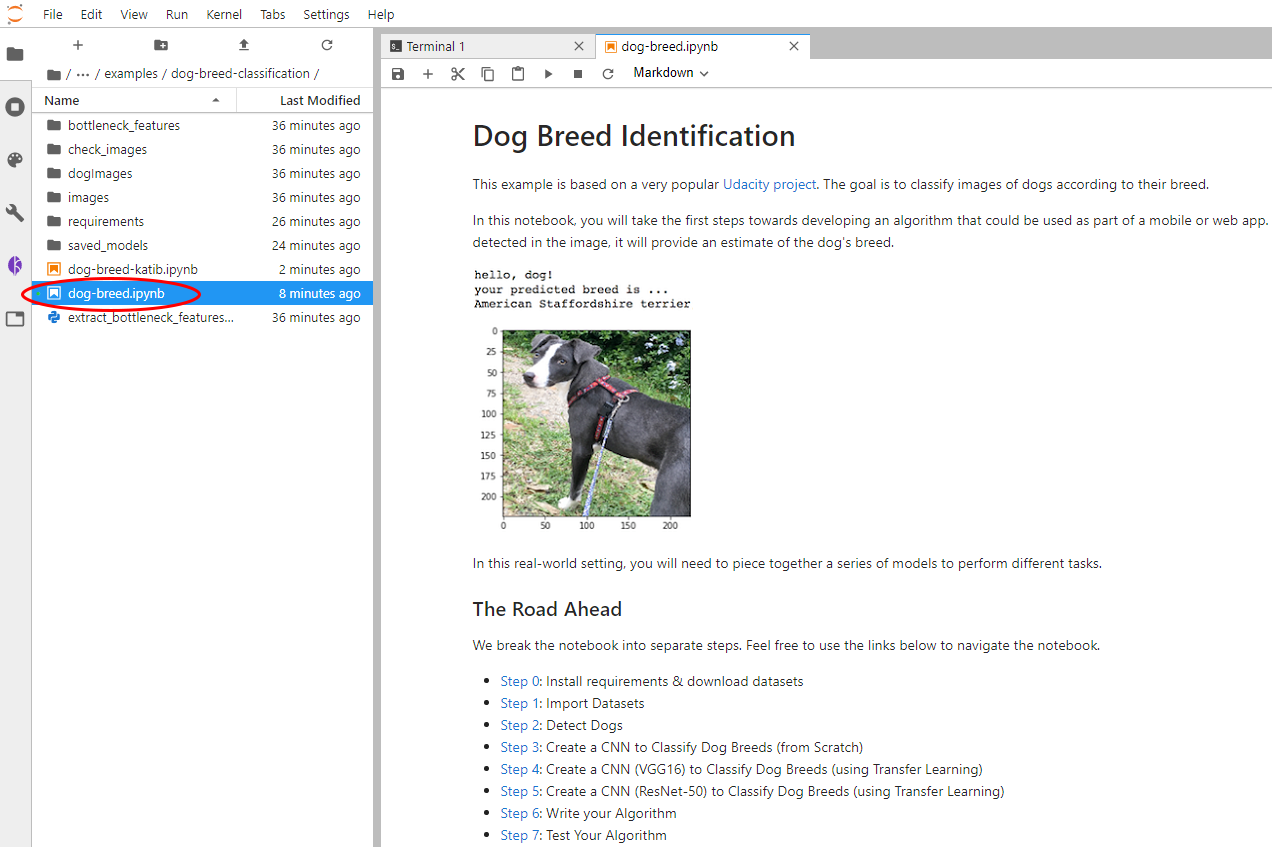The width and height of the screenshot is (1272, 847).
Task: Open the Commands palette in the sidebar
Action: [15, 160]
